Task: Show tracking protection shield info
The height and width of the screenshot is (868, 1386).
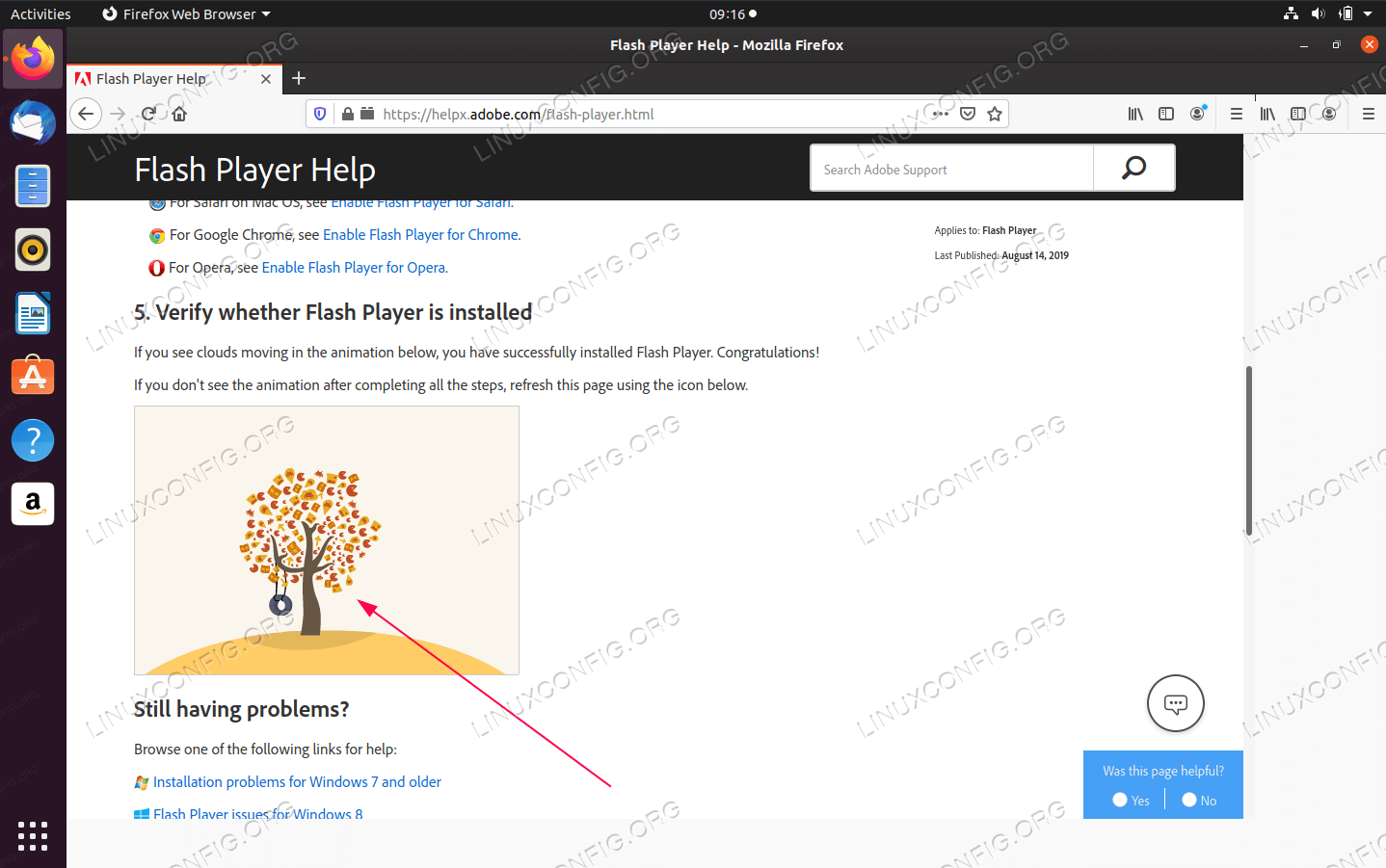Action: tap(321, 114)
